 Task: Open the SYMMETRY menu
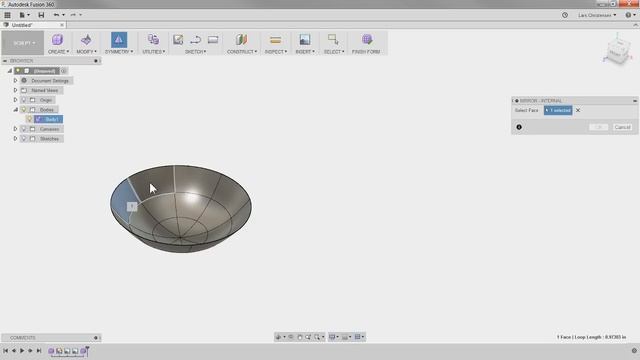coord(119,52)
